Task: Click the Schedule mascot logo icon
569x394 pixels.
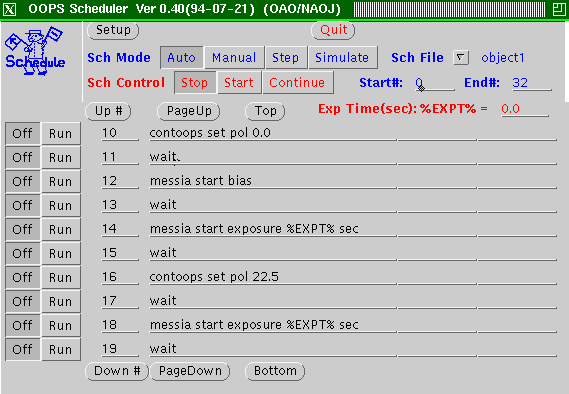Action: pos(35,51)
